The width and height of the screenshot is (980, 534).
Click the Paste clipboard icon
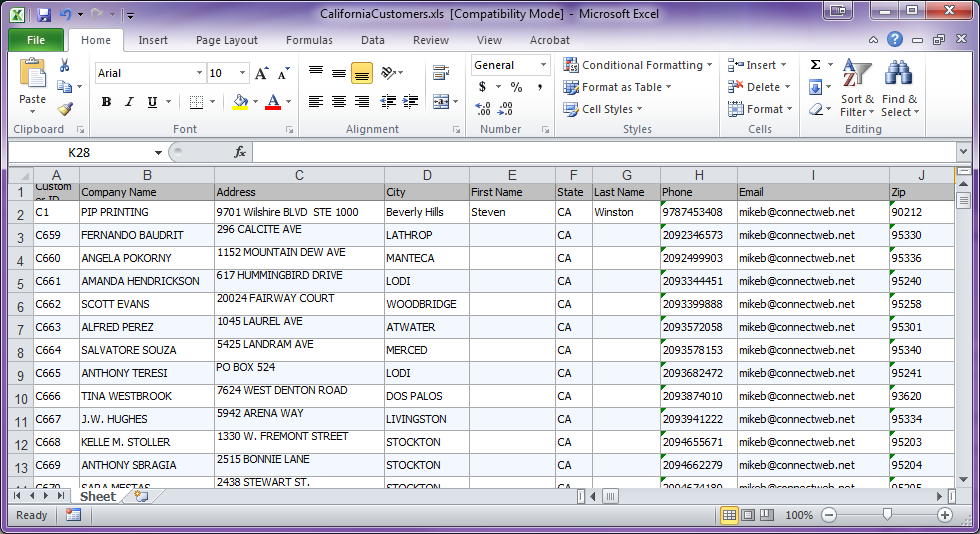(x=32, y=73)
